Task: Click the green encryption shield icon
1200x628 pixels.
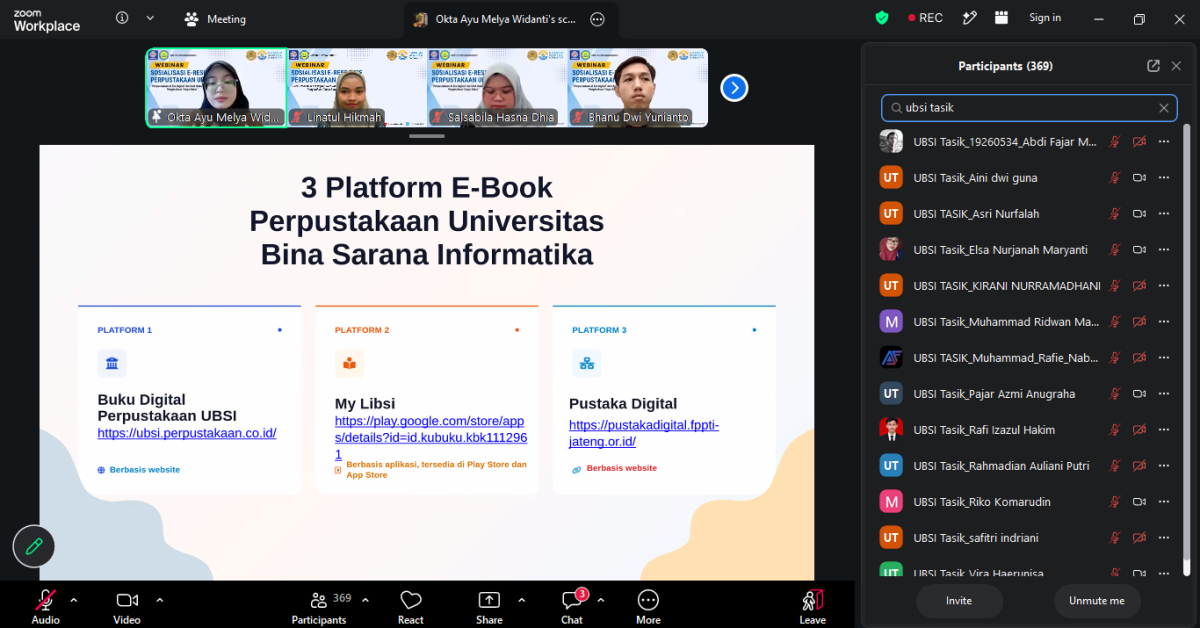Action: click(x=881, y=18)
